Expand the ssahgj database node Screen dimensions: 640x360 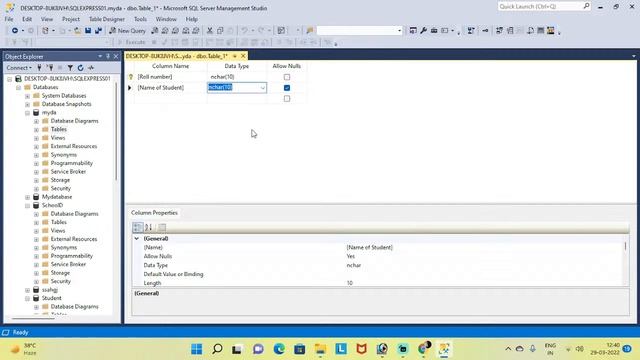[x=27, y=290]
